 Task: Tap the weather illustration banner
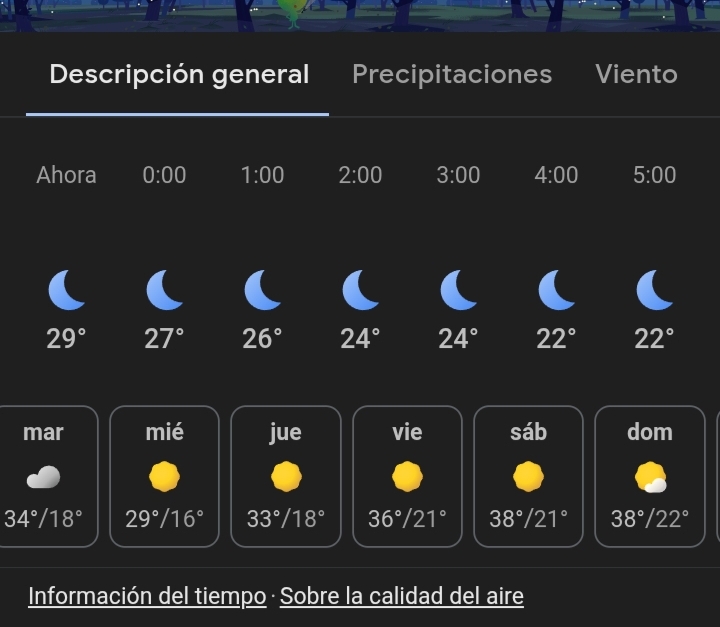point(360,16)
